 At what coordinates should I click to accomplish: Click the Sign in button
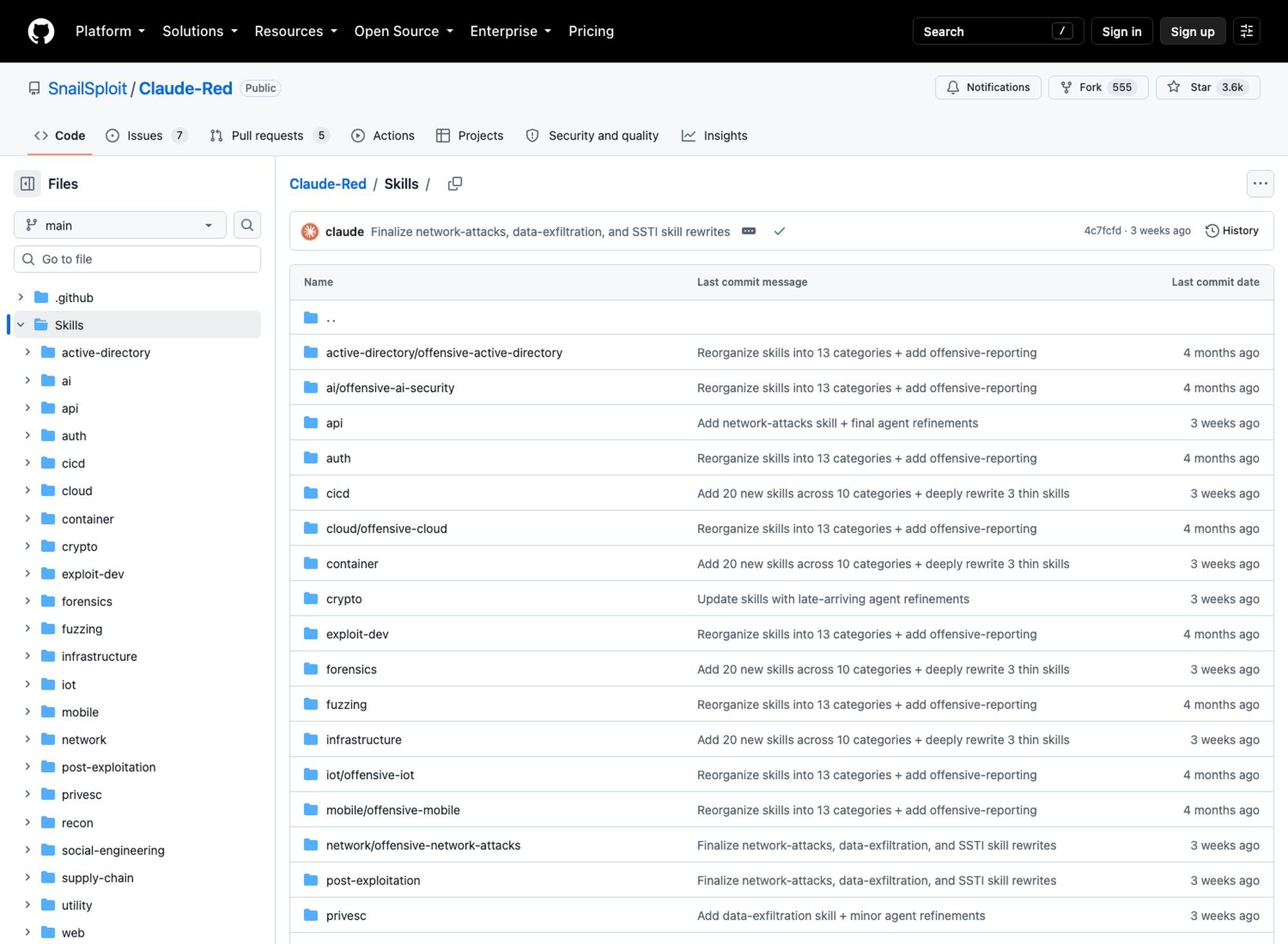(1121, 31)
